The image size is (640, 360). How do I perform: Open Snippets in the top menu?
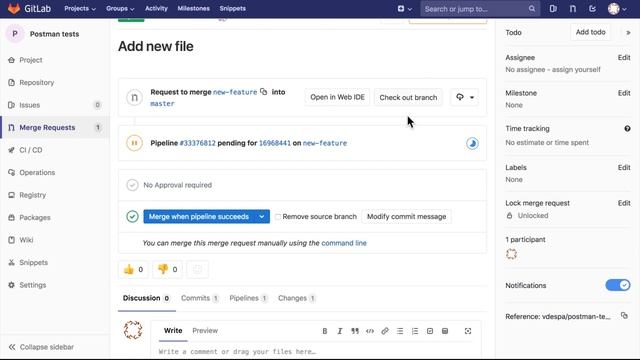coord(233,9)
